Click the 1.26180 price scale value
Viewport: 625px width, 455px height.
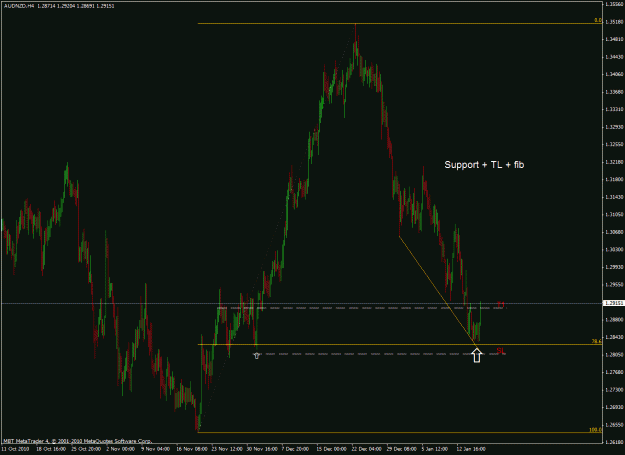tap(614, 442)
